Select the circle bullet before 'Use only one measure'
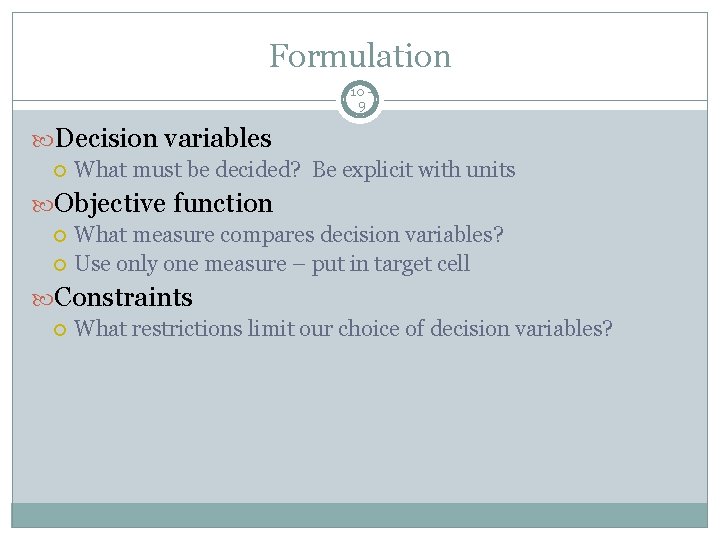 [x=61, y=265]
